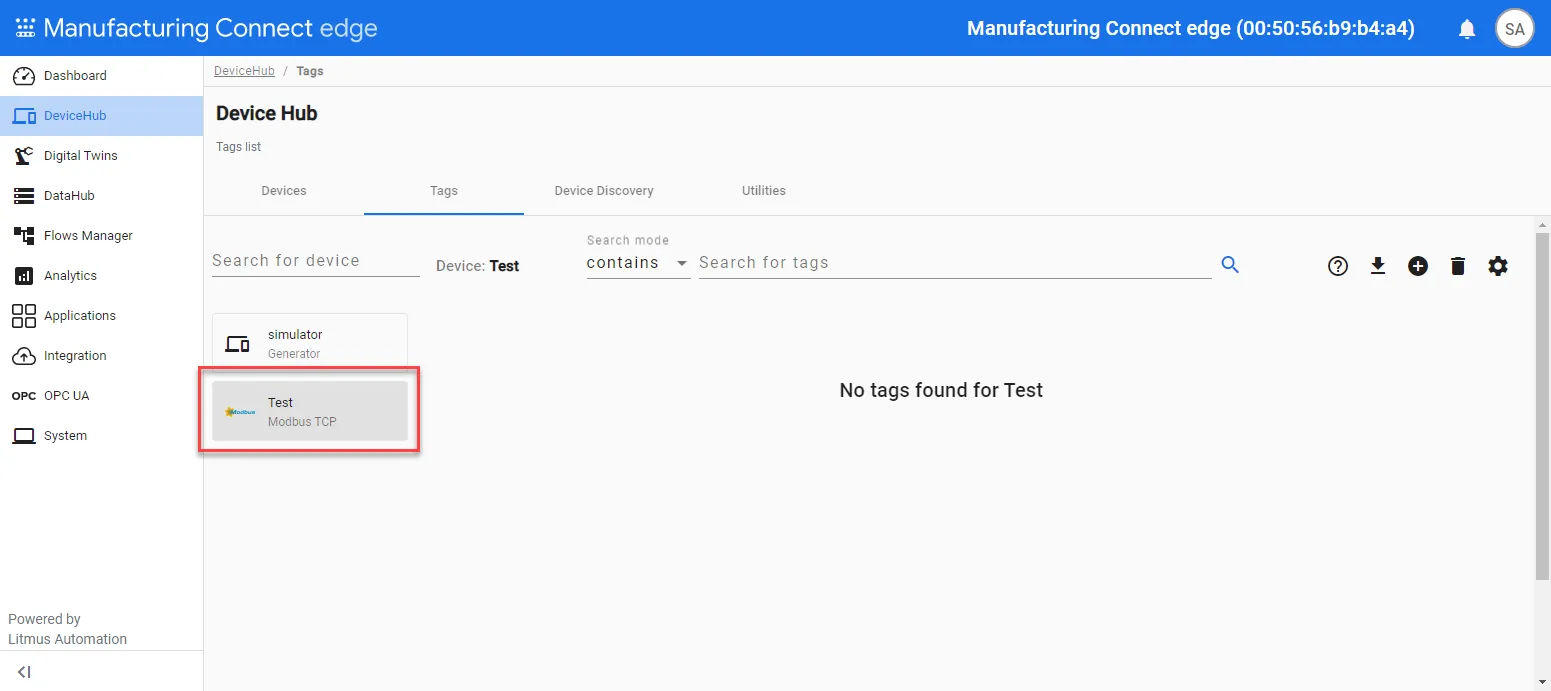Click the download tags icon
This screenshot has height=691, width=1551.
click(1378, 266)
